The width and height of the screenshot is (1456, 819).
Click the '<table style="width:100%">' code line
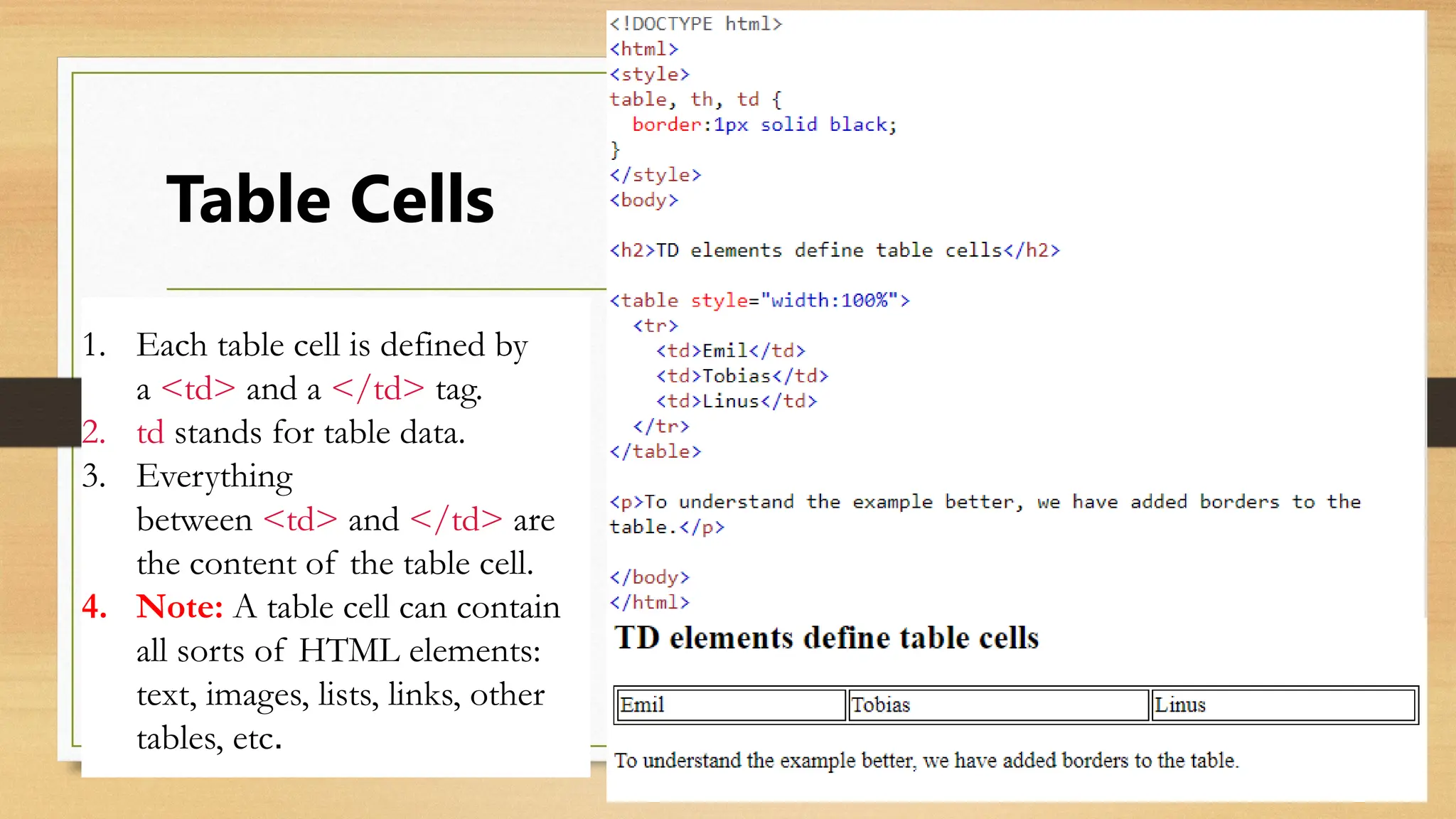[760, 300]
